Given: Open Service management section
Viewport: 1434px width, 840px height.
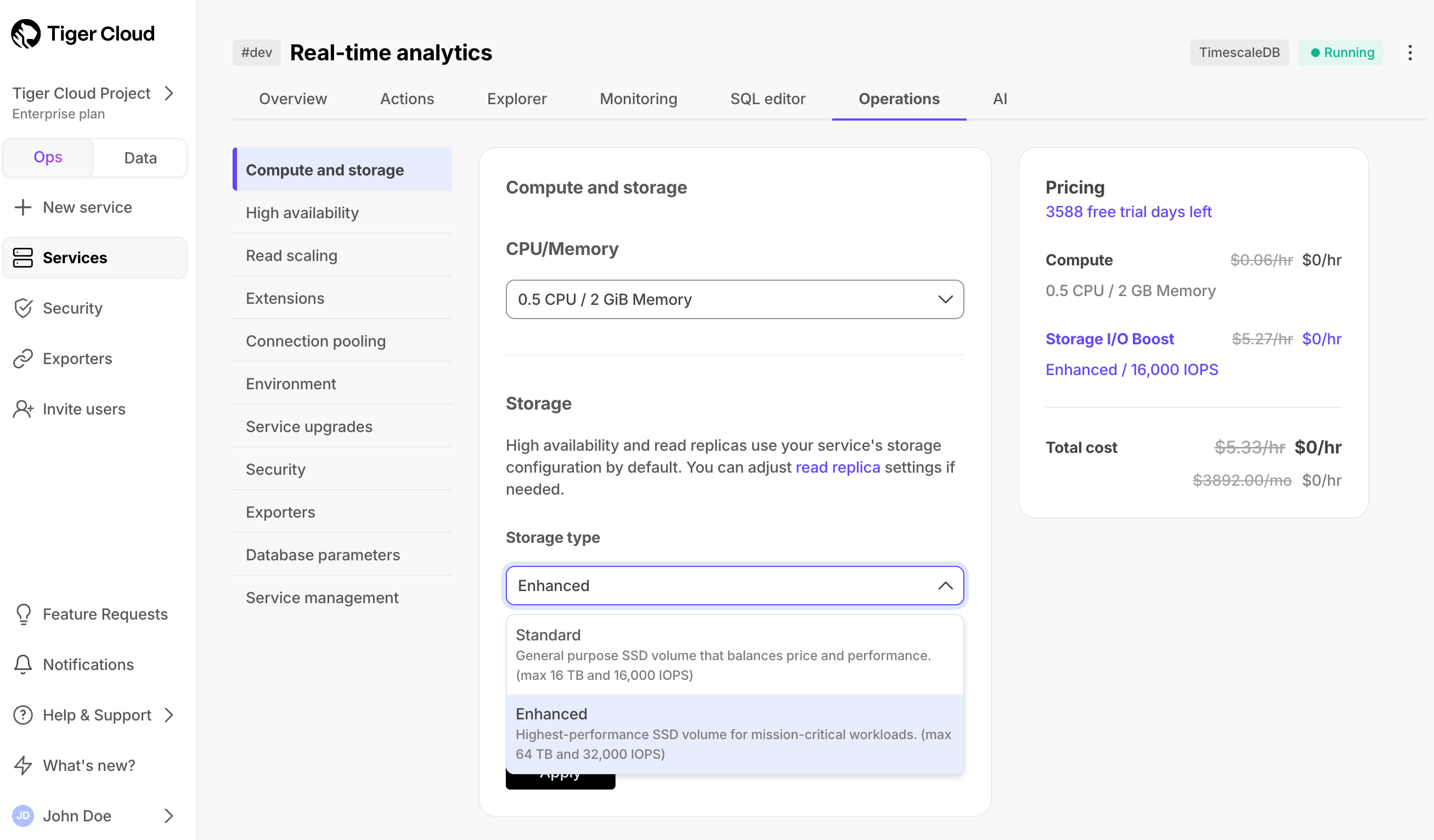Looking at the screenshot, I should click(342, 597).
